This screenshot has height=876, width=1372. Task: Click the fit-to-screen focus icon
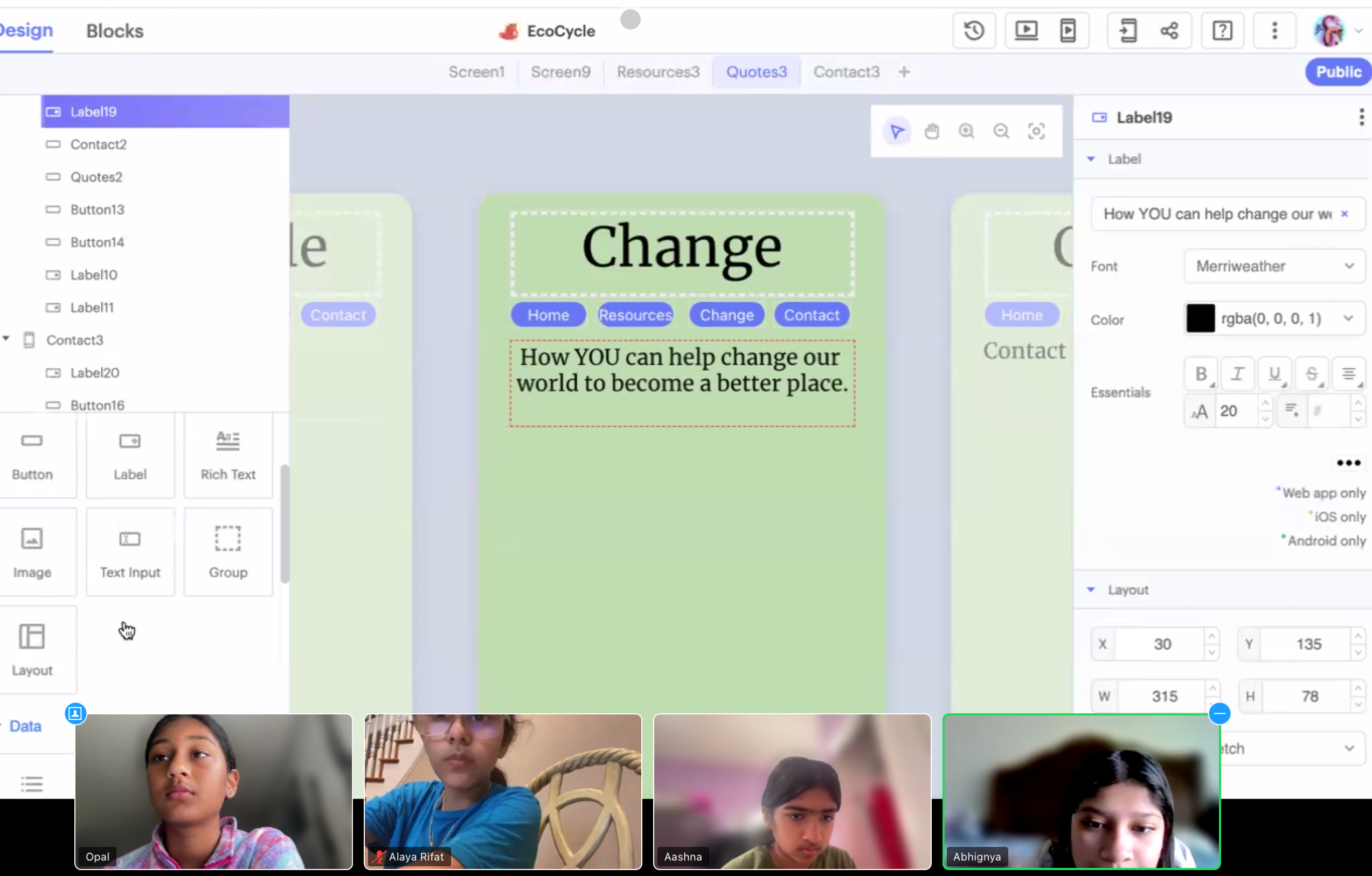(x=1036, y=131)
